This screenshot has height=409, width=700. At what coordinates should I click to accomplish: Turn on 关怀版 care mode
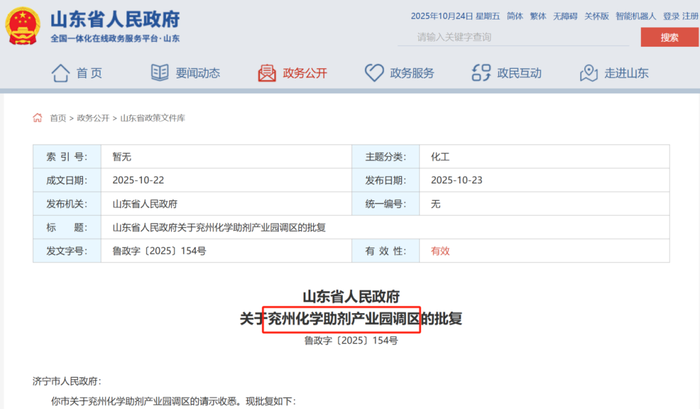(x=596, y=16)
